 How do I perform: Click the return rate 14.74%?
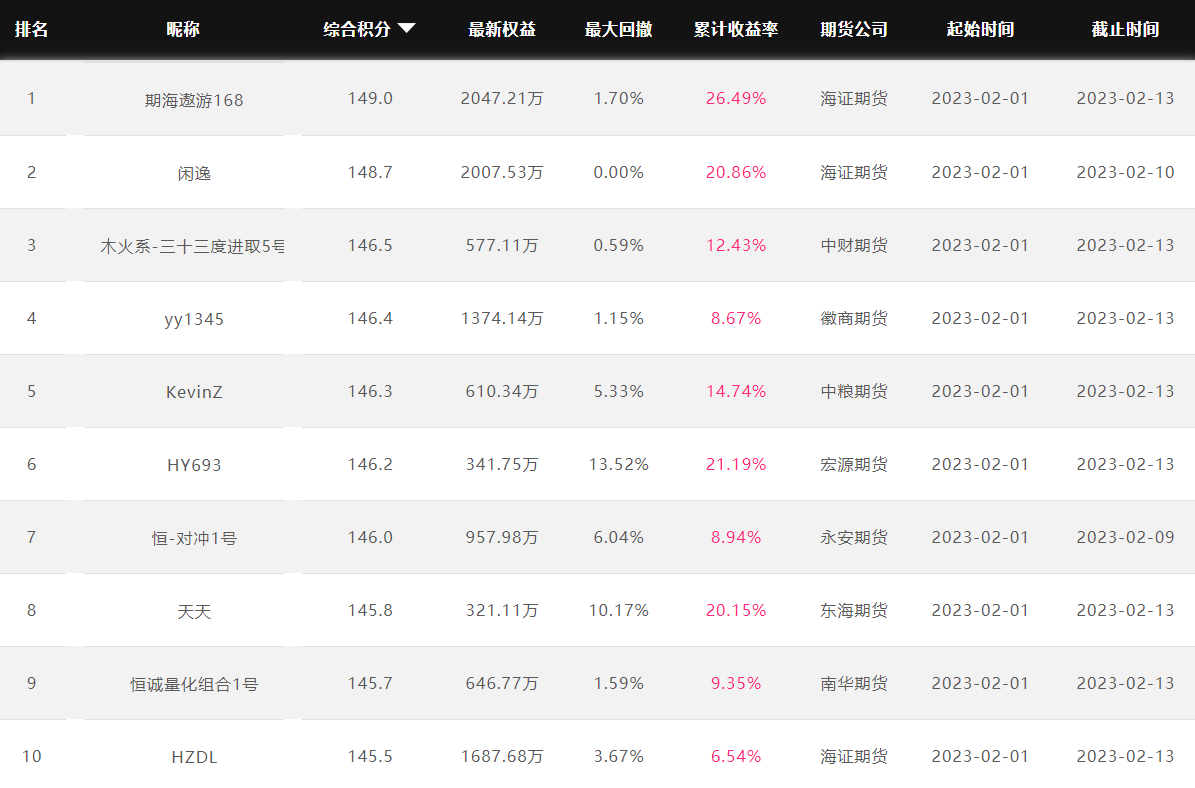pos(736,391)
